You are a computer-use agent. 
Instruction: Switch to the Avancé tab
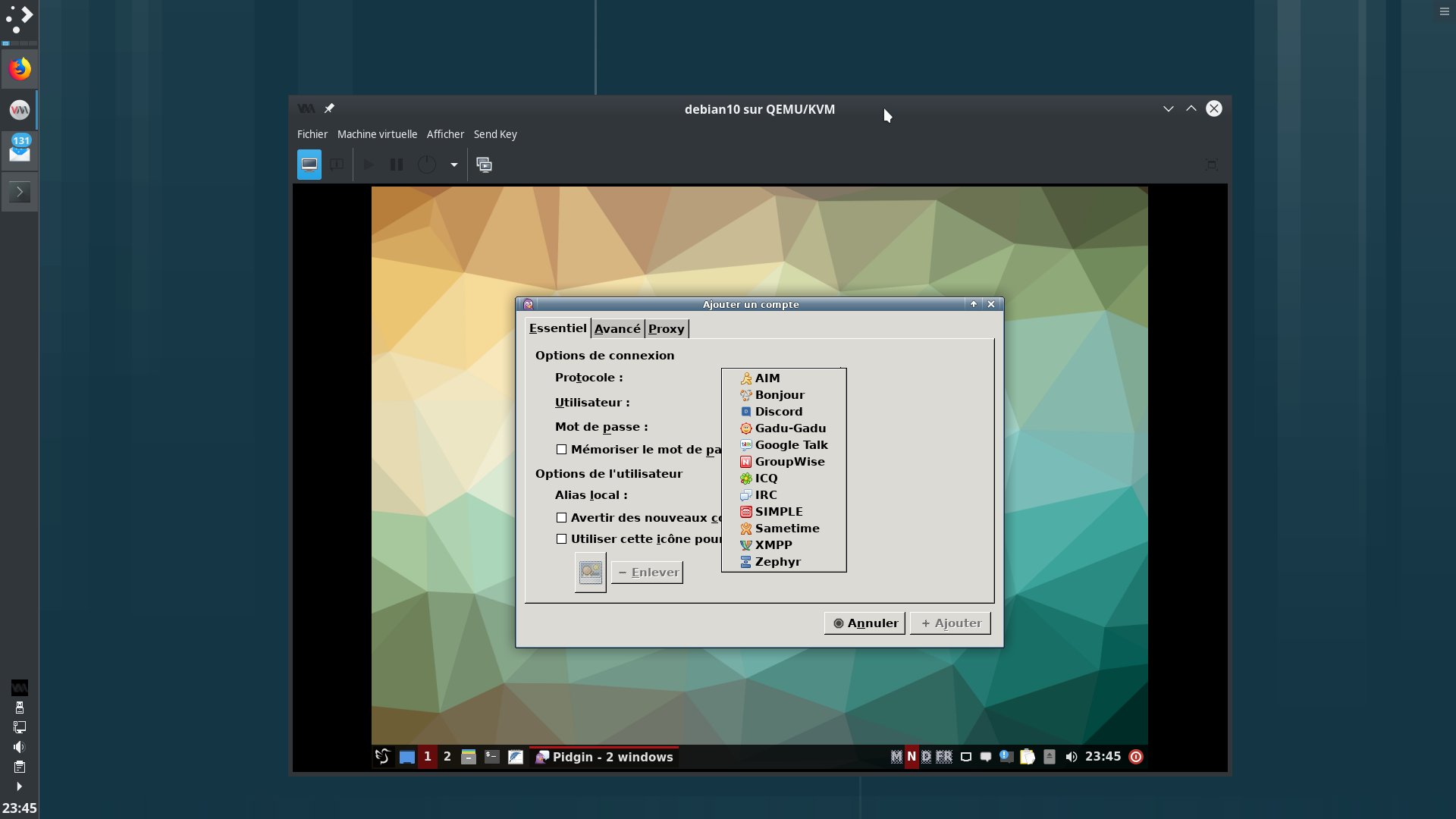617,329
